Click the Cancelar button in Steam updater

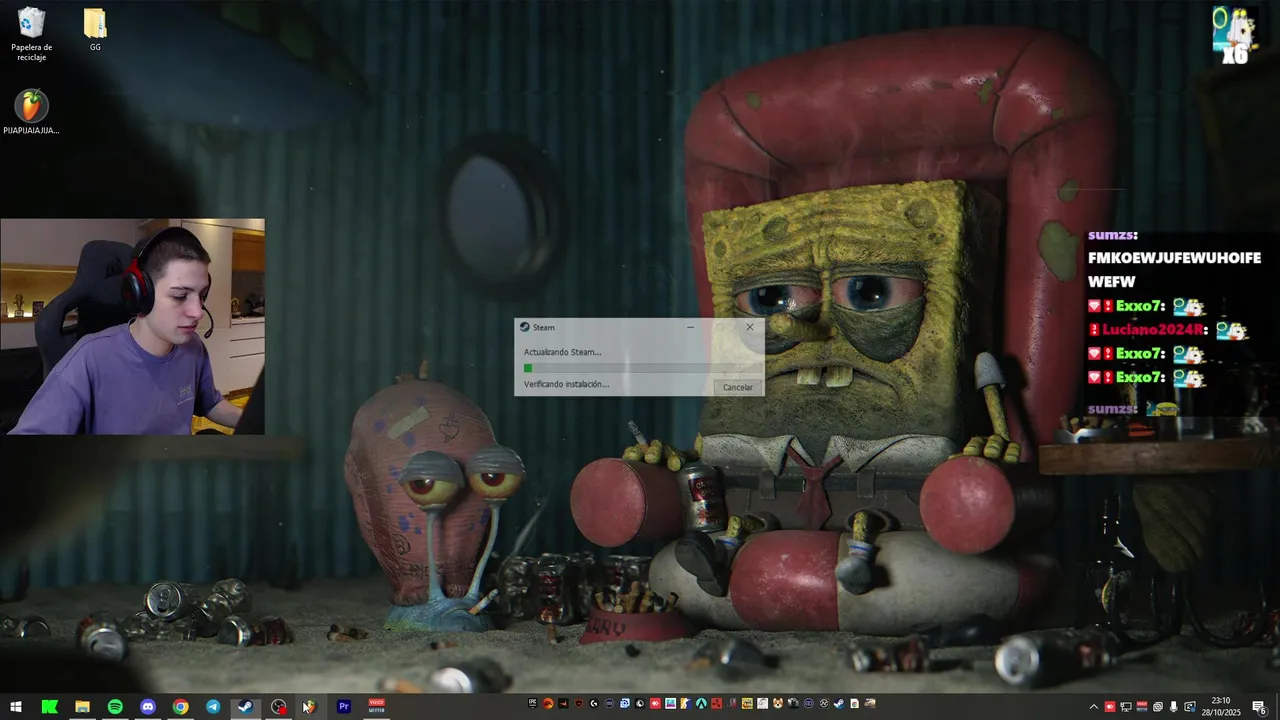pyautogui.click(x=738, y=387)
